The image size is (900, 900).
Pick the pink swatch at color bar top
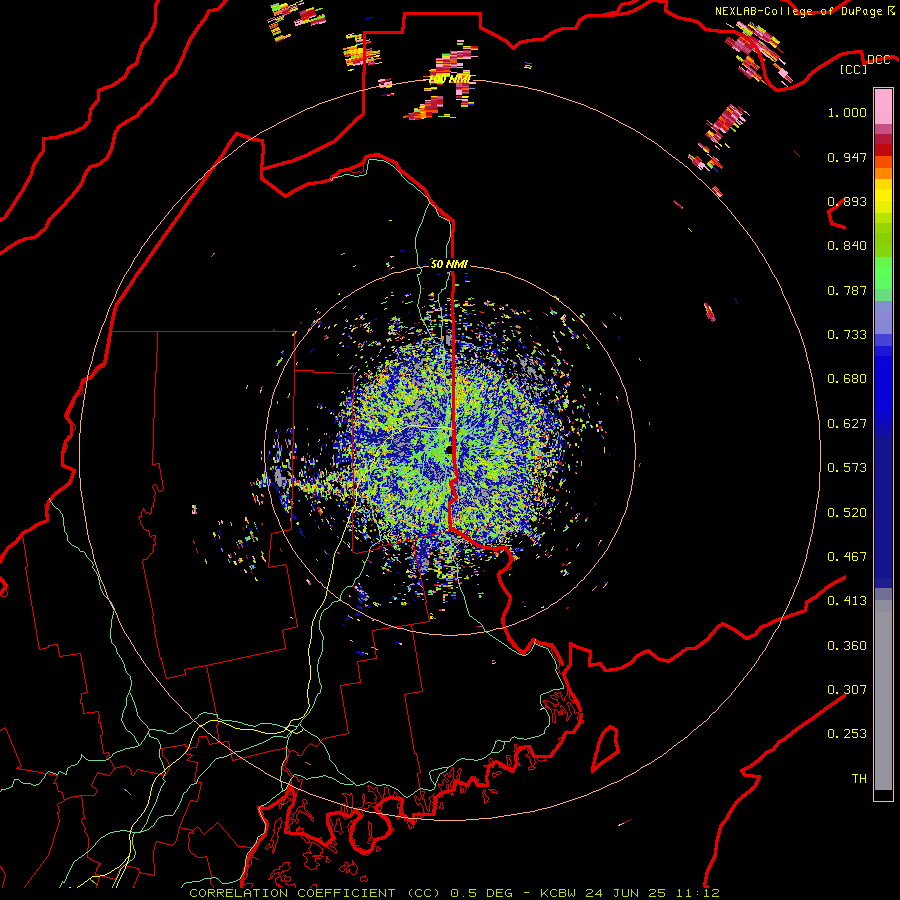coord(883,107)
